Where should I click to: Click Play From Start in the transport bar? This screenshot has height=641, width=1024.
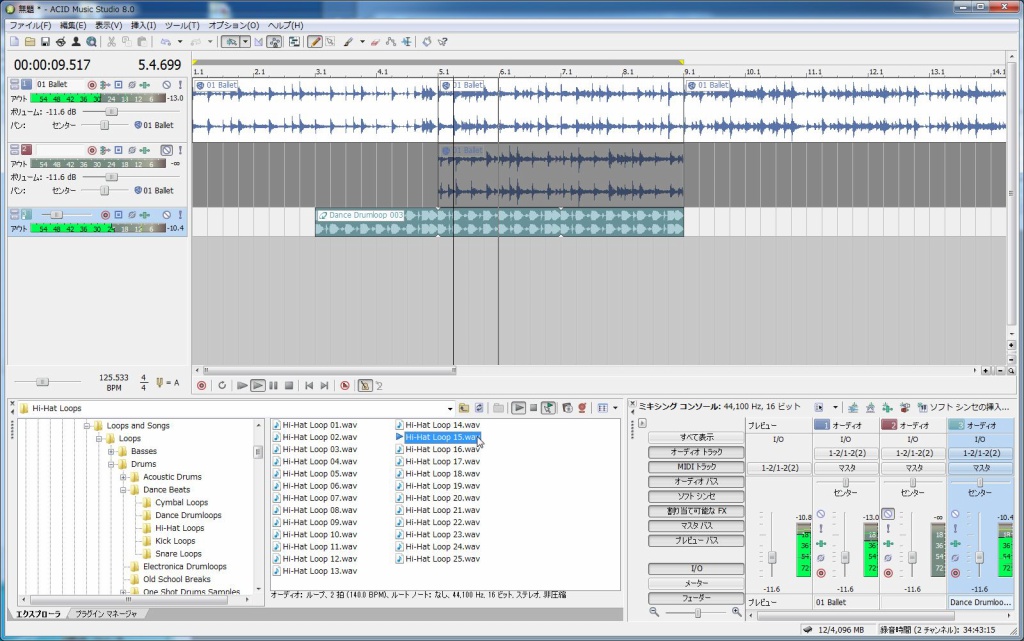242,386
